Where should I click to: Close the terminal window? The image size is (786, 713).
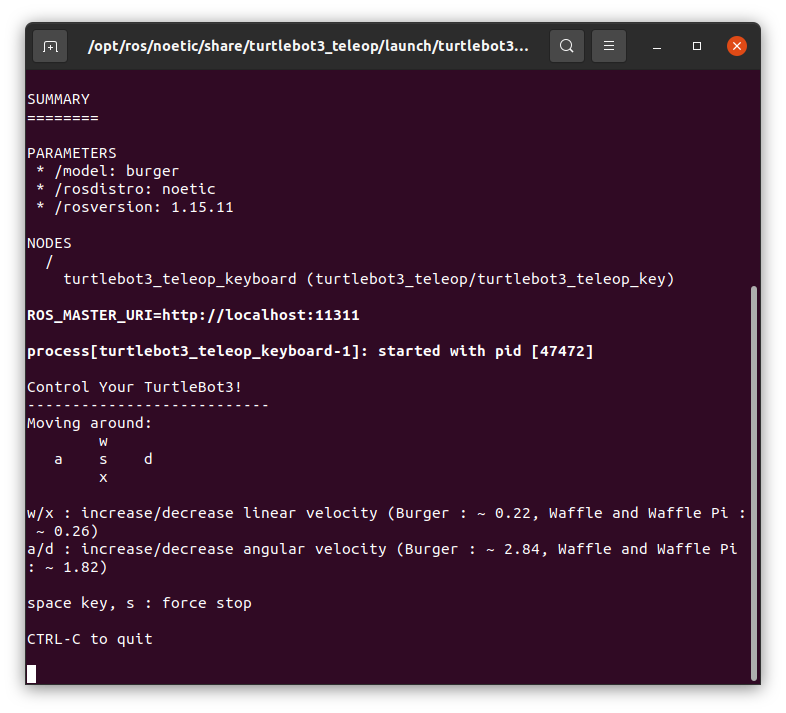click(x=737, y=46)
